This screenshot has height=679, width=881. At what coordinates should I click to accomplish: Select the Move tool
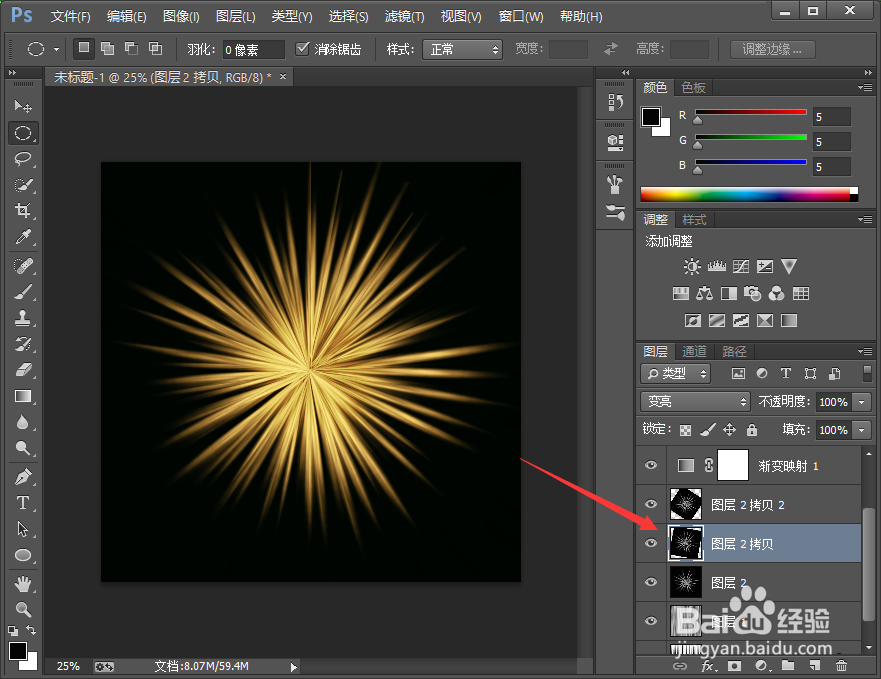tap(22, 106)
